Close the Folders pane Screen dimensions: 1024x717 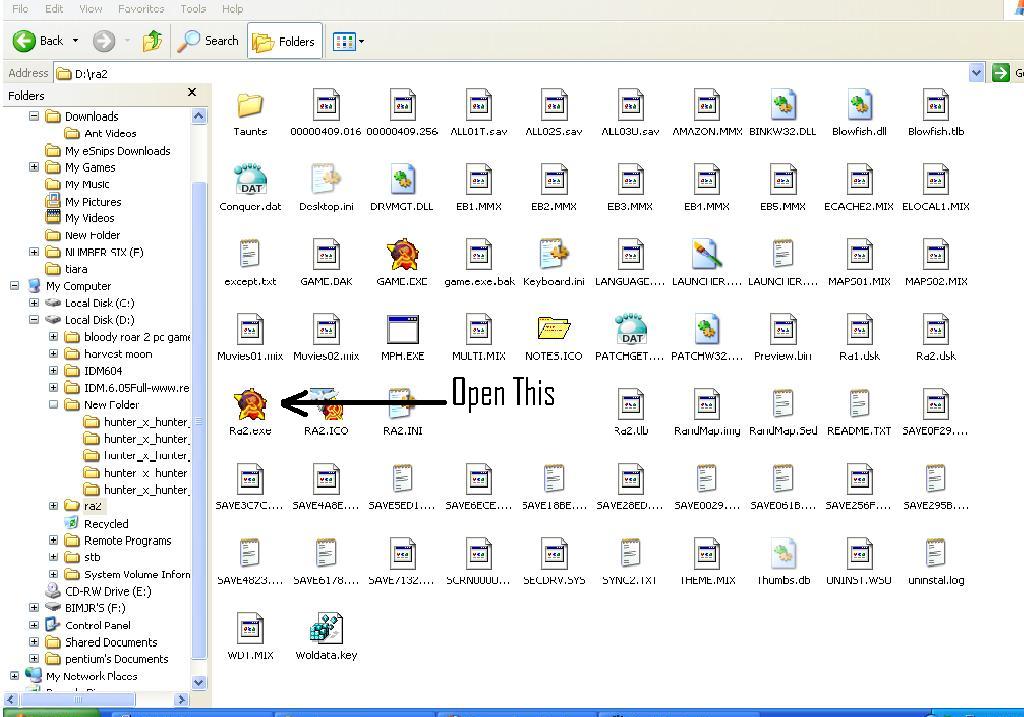pos(191,93)
